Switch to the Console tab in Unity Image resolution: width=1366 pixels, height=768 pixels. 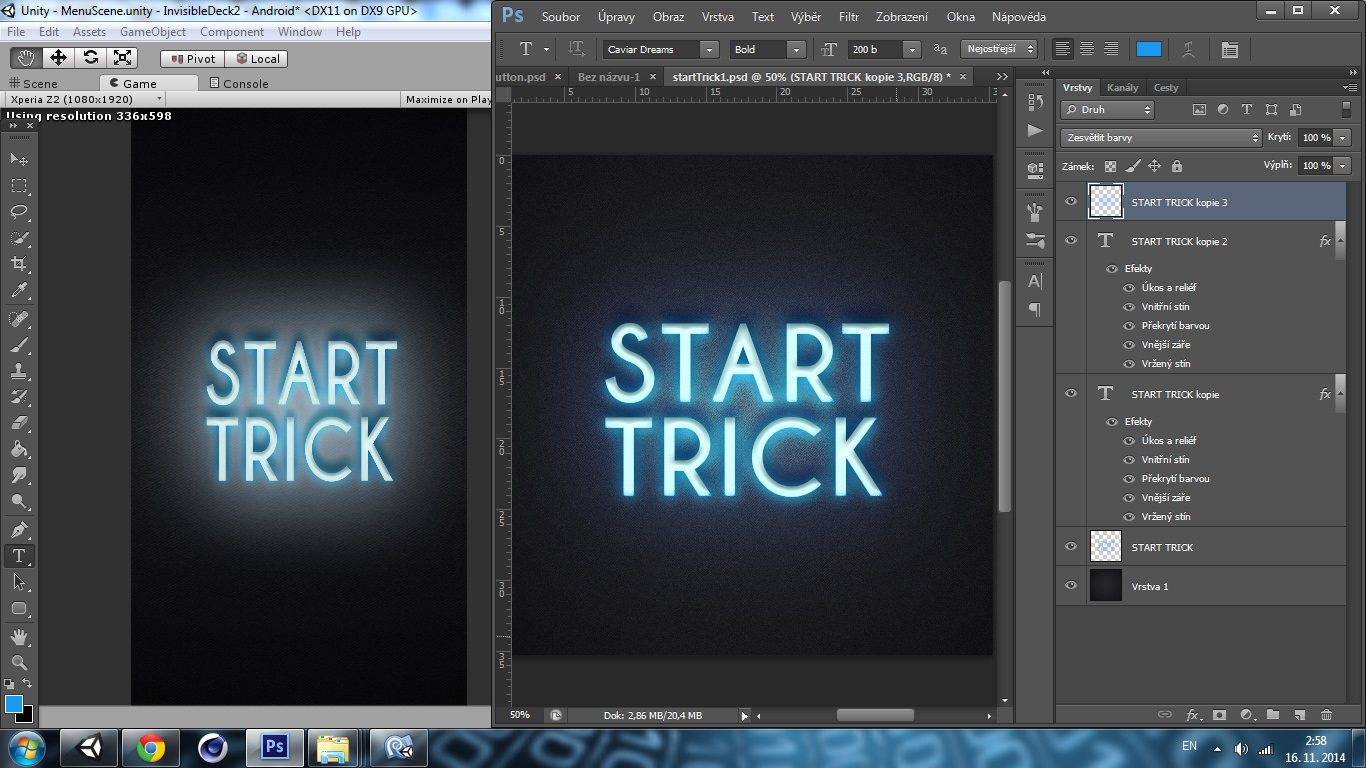click(238, 84)
